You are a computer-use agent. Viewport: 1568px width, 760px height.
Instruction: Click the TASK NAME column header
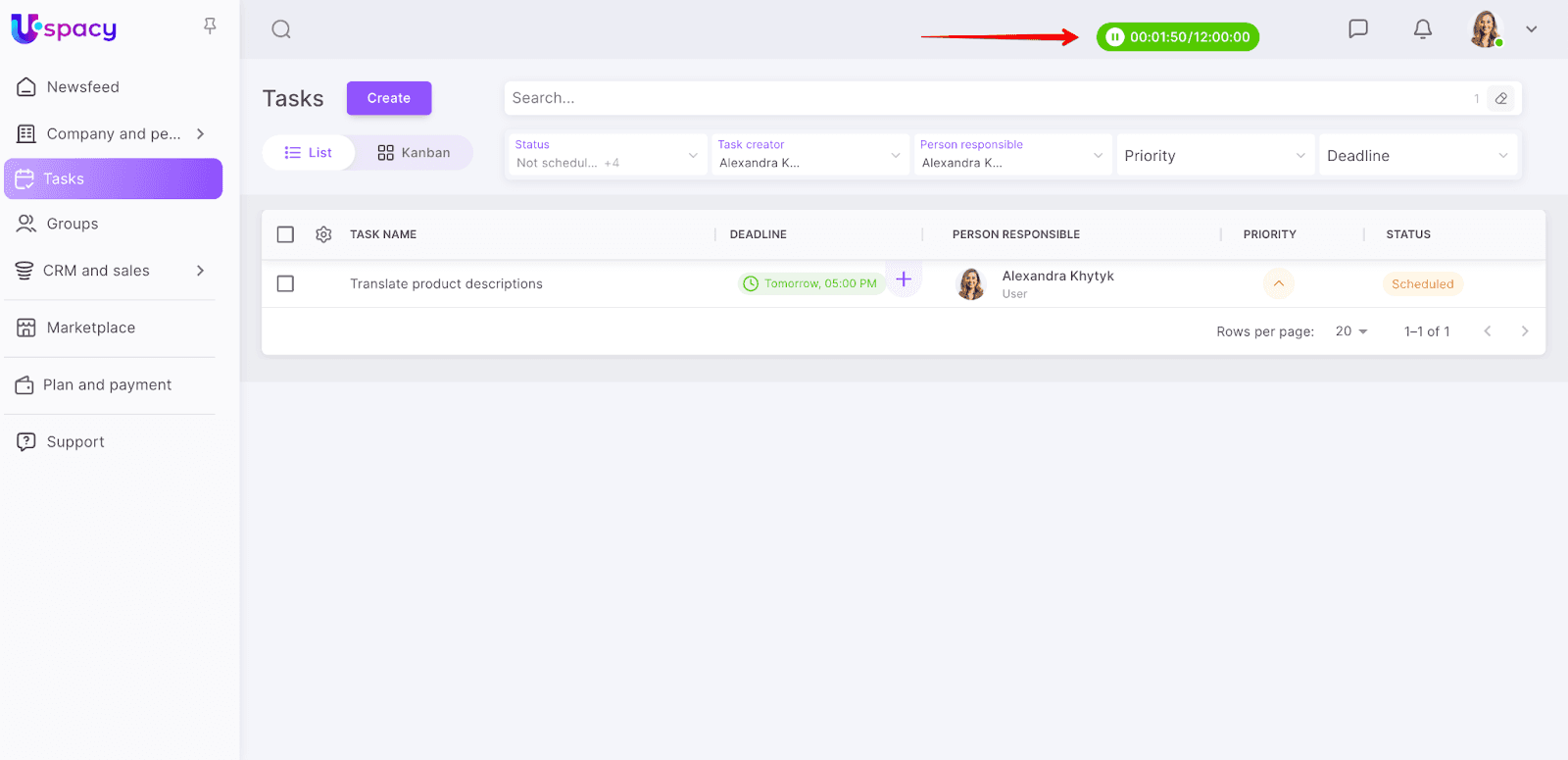click(383, 234)
